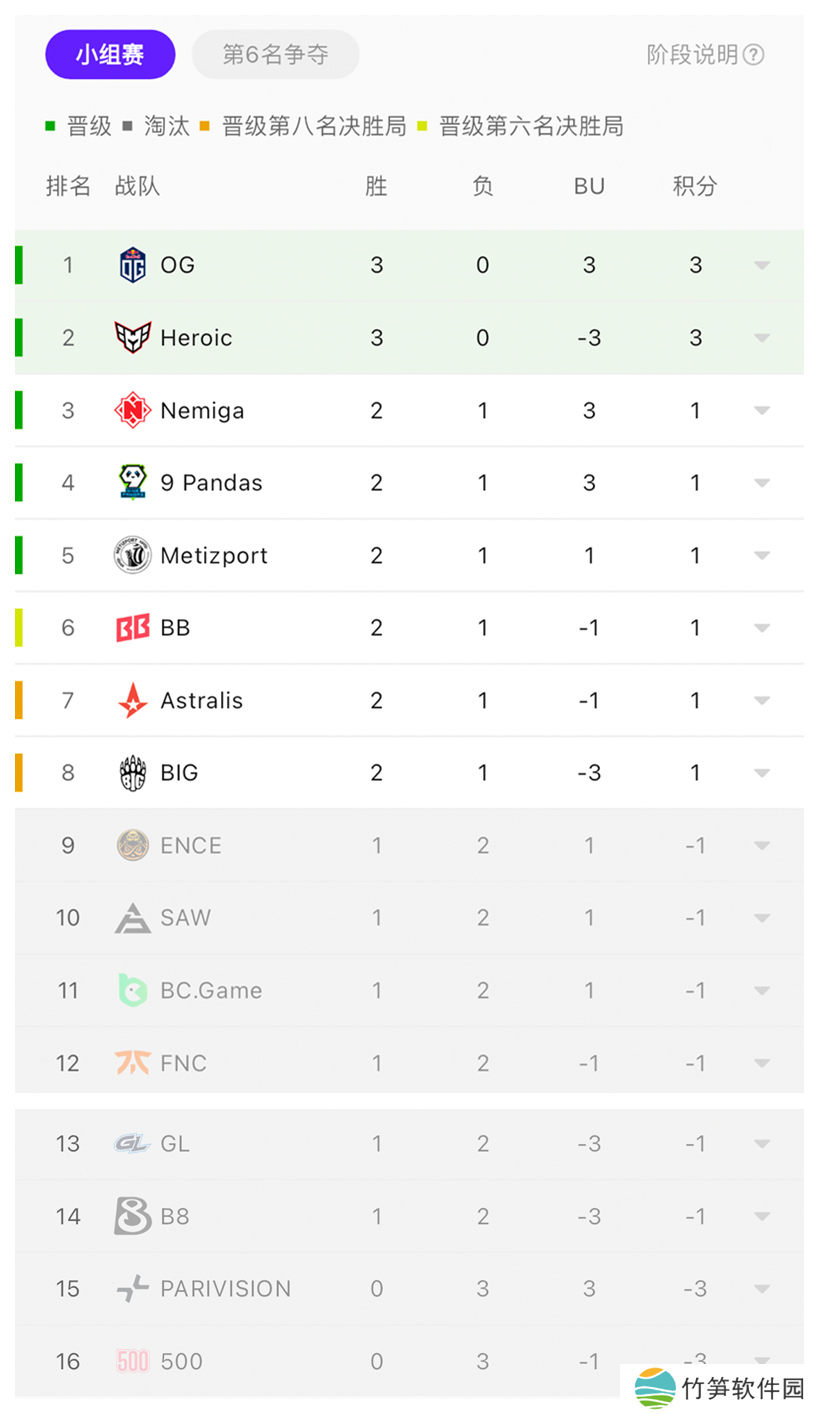
Task: Expand the ENCE row dropdown arrow
Action: [762, 846]
